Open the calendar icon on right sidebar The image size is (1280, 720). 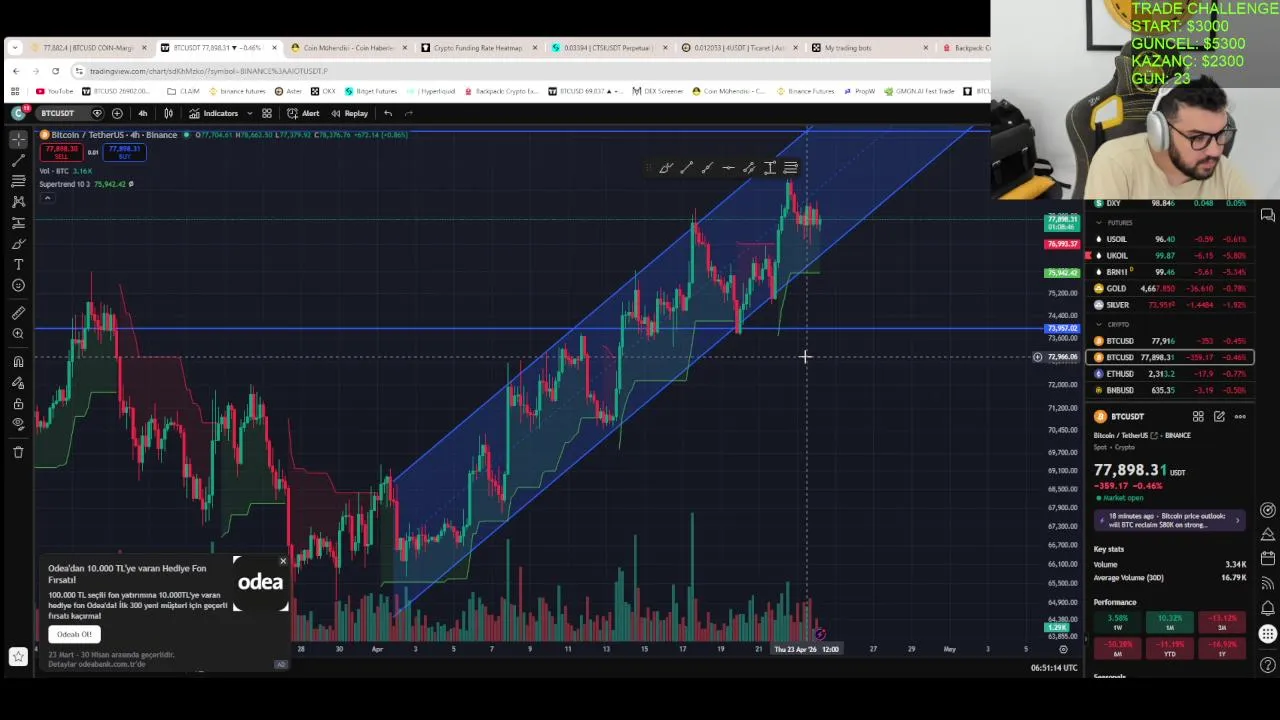pyautogui.click(x=1268, y=558)
